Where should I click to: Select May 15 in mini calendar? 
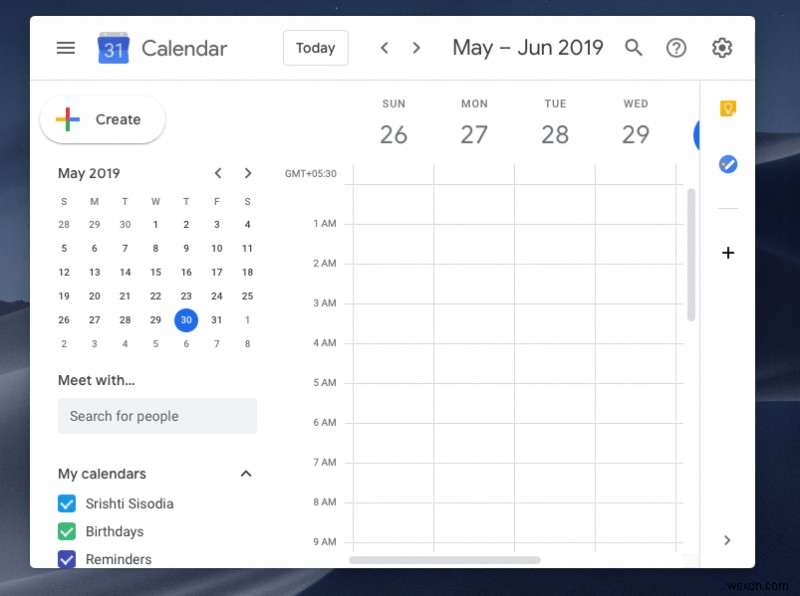(x=156, y=272)
